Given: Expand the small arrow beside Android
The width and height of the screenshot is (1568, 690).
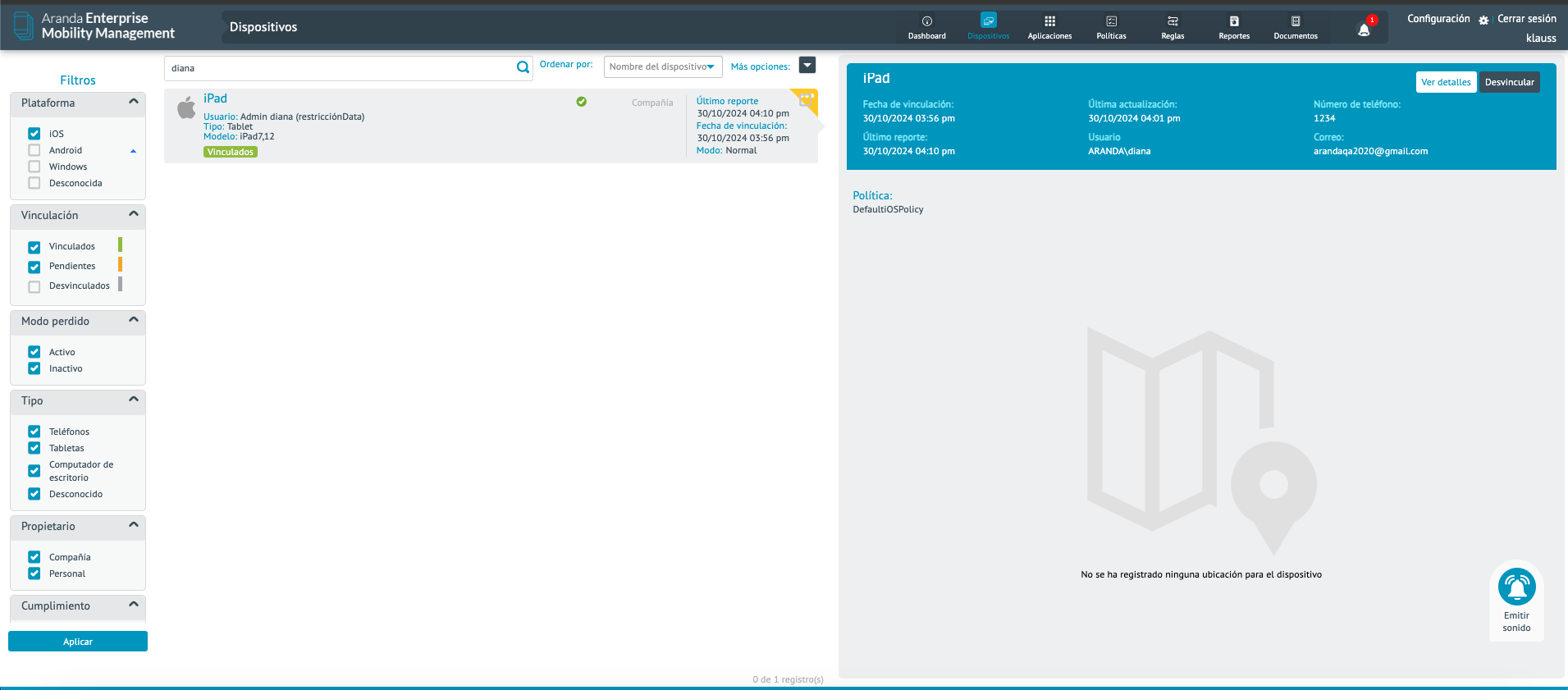Looking at the screenshot, I should (133, 151).
